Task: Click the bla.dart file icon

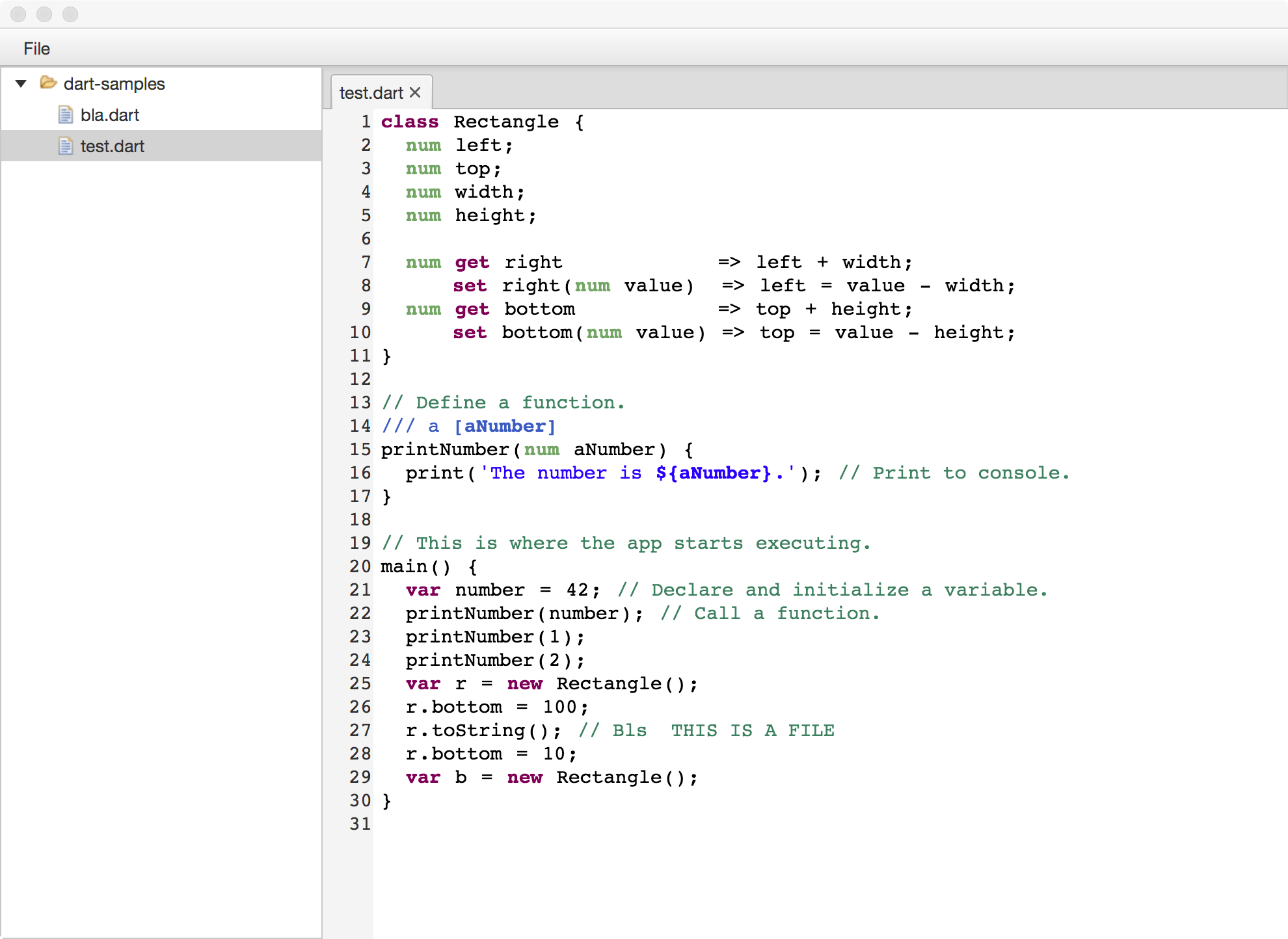Action: [65, 115]
